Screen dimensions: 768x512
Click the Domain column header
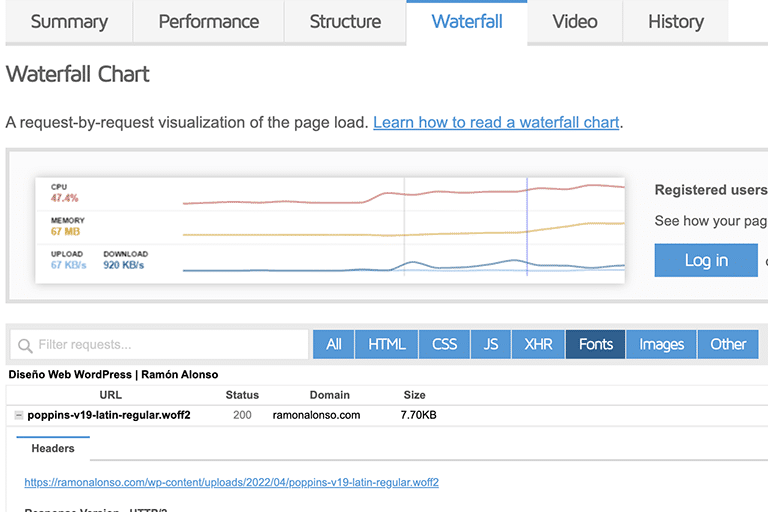point(330,395)
